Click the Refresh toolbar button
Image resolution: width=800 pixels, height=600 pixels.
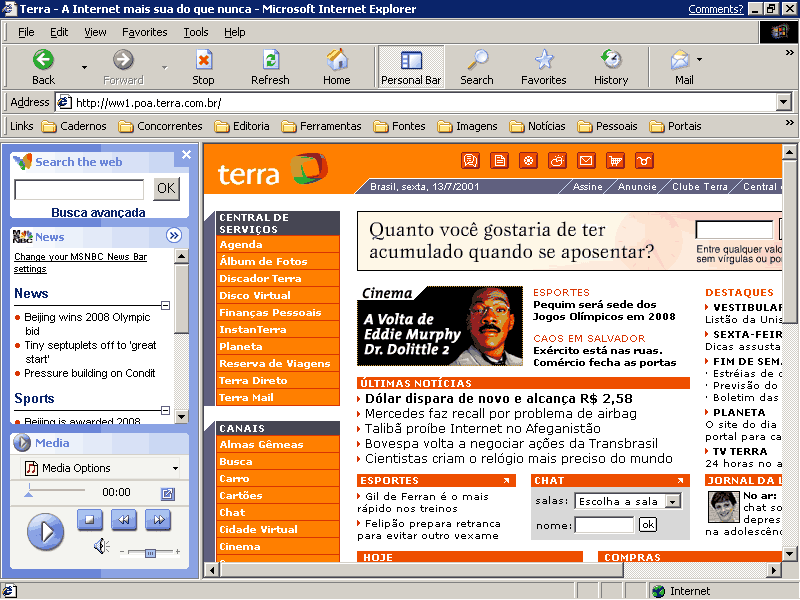pyautogui.click(x=270, y=67)
